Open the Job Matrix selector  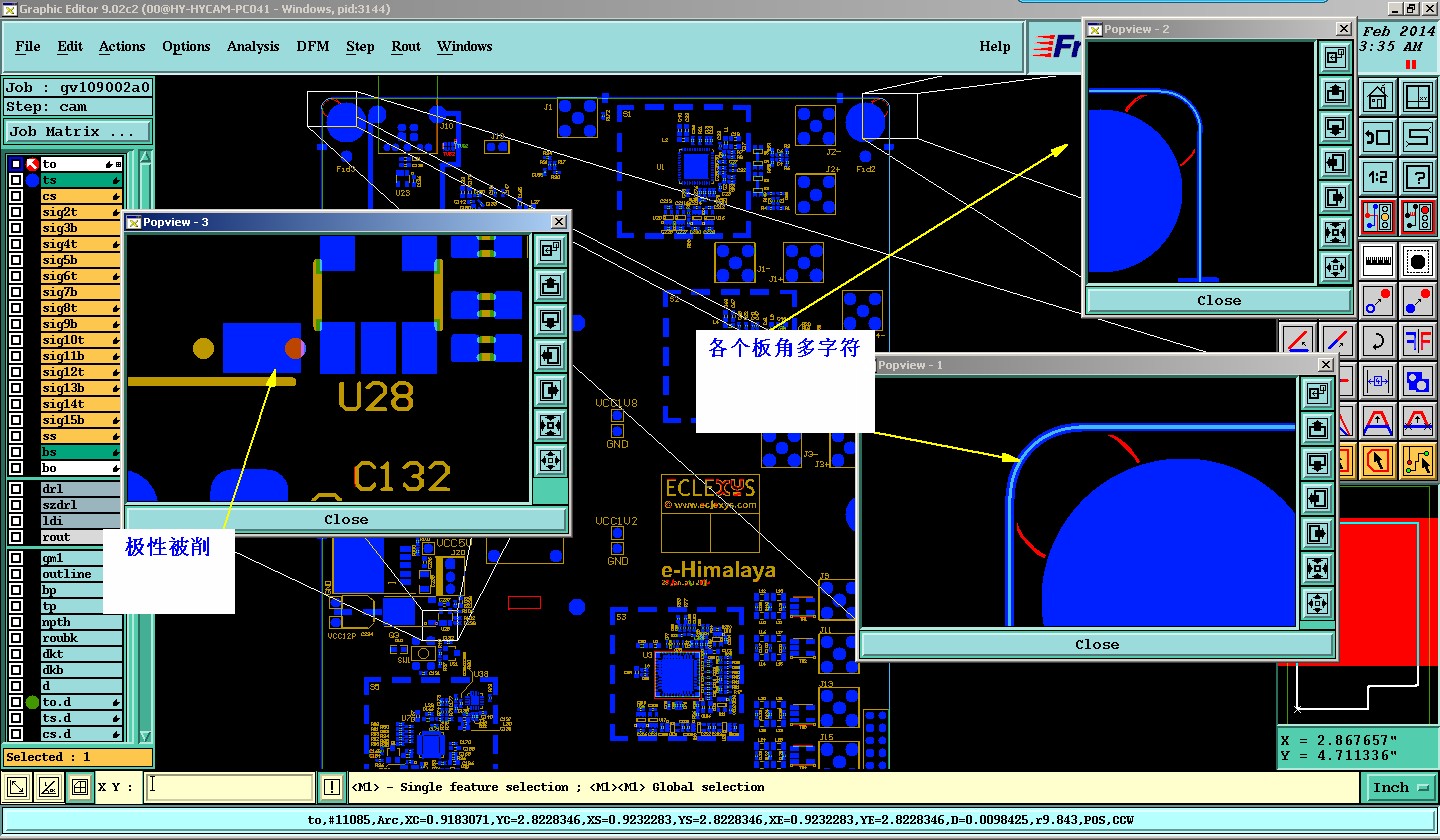point(79,132)
